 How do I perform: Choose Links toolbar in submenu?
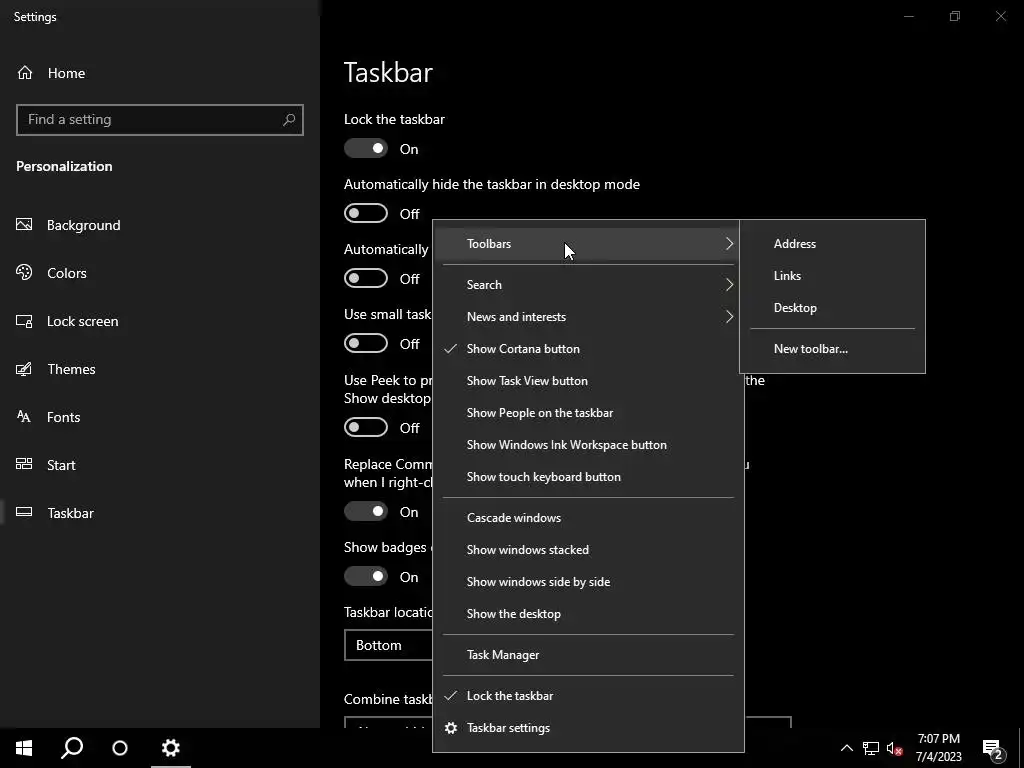click(832, 276)
